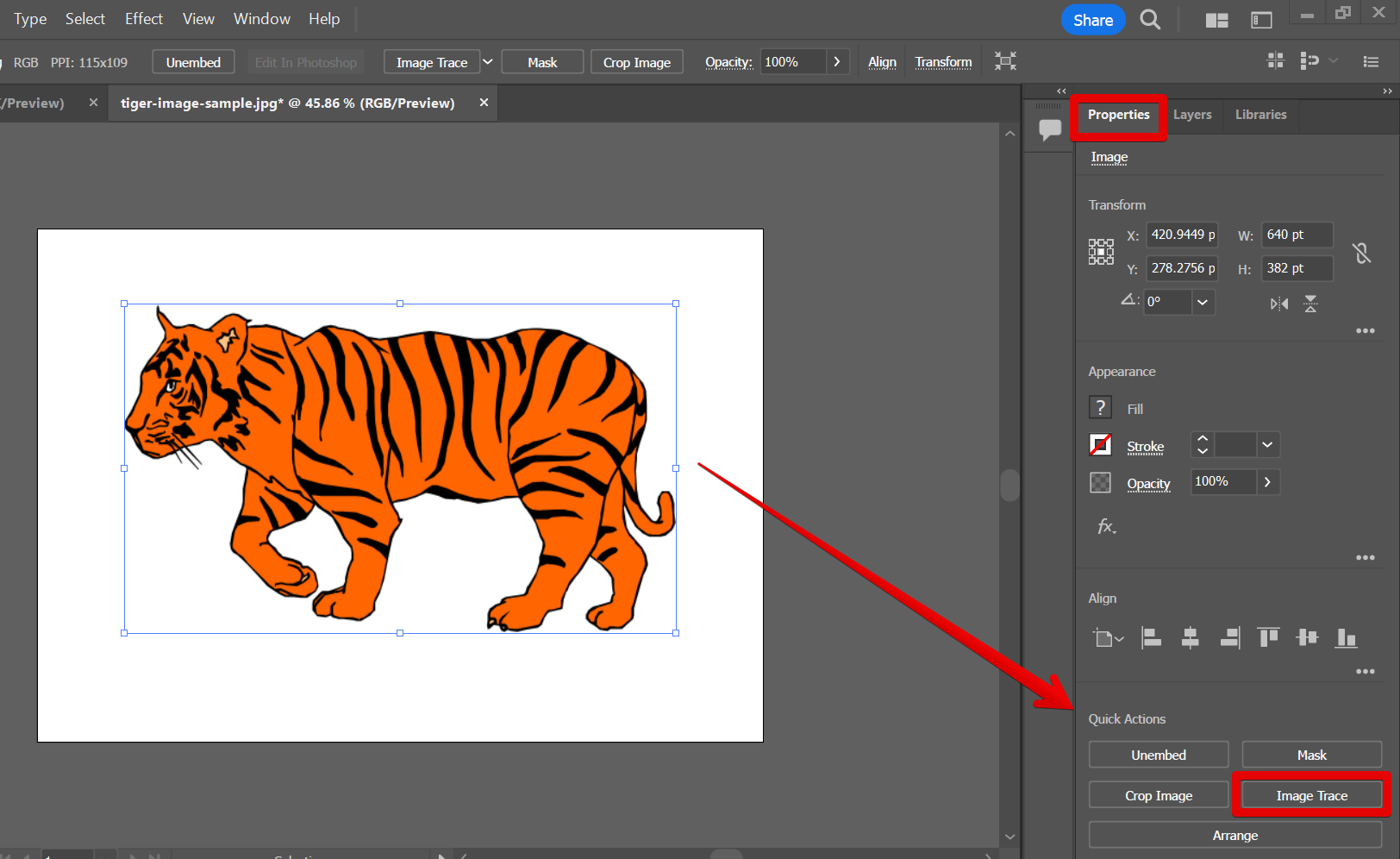Click Horizontal Align Left icon

pyautogui.click(x=1151, y=638)
